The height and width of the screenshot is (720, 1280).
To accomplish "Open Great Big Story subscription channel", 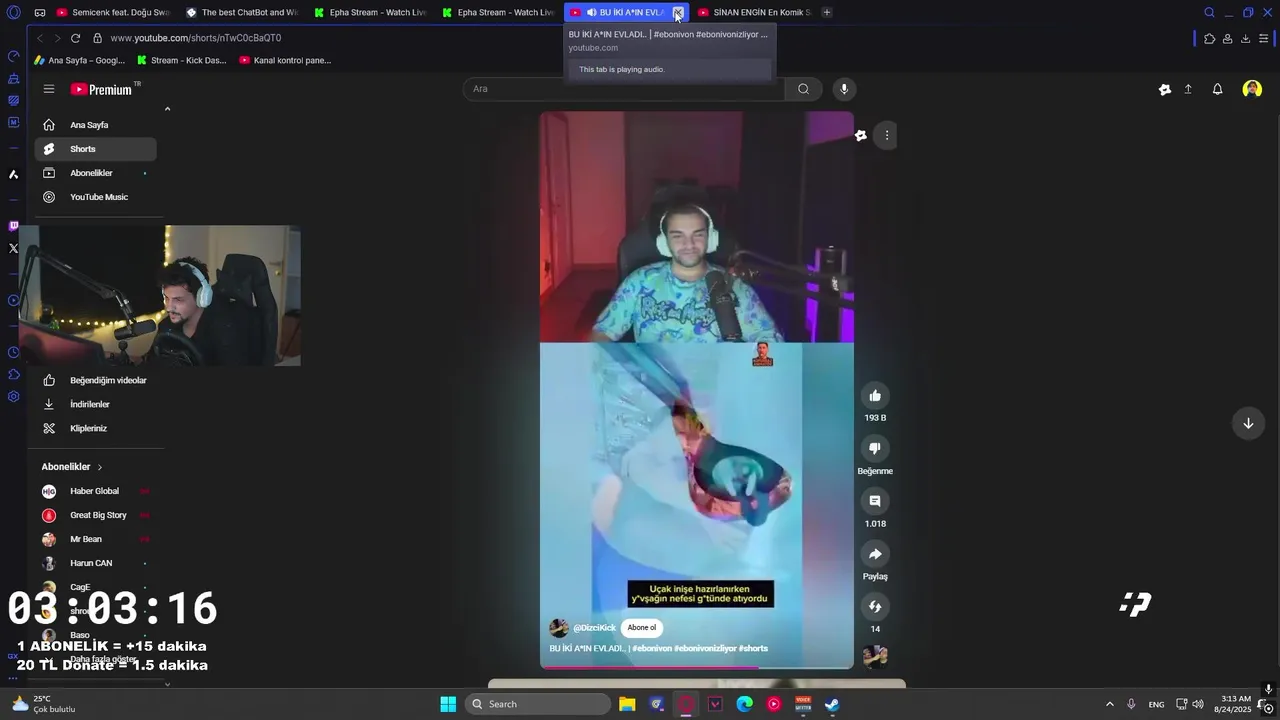I will 95,515.
